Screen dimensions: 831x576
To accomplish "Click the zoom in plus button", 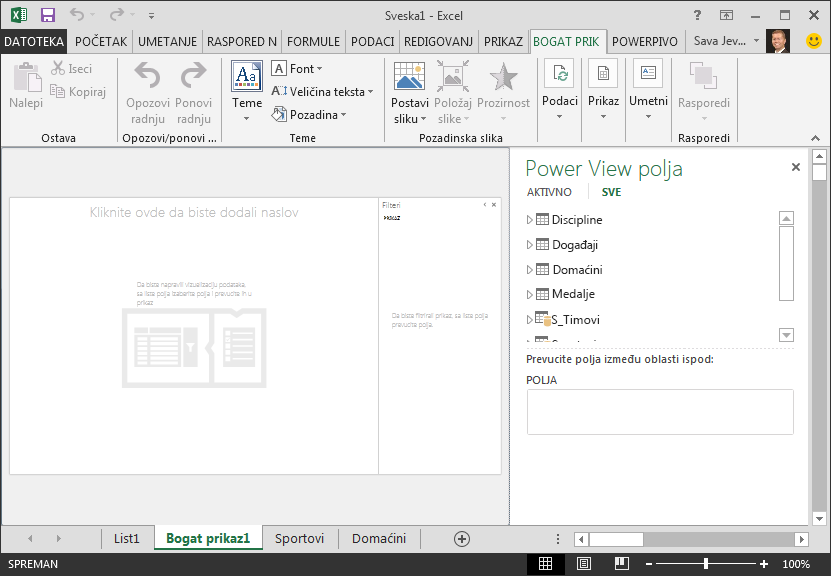I will tap(764, 564).
